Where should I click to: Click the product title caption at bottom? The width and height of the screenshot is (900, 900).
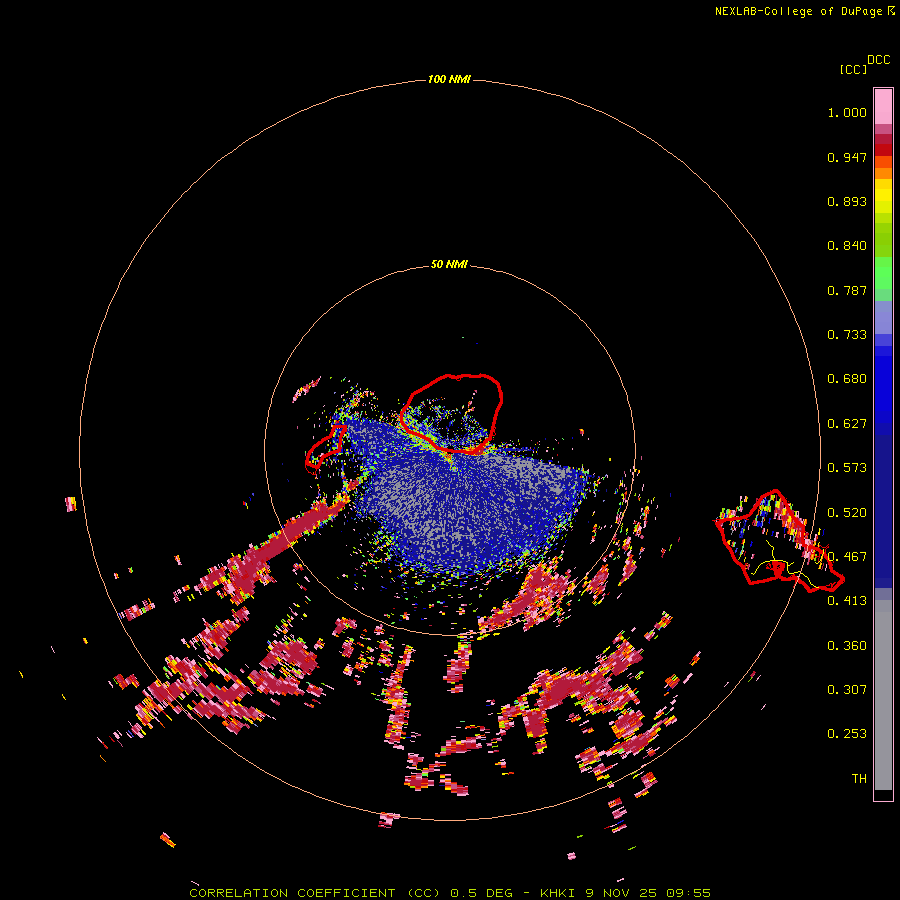[x=450, y=893]
